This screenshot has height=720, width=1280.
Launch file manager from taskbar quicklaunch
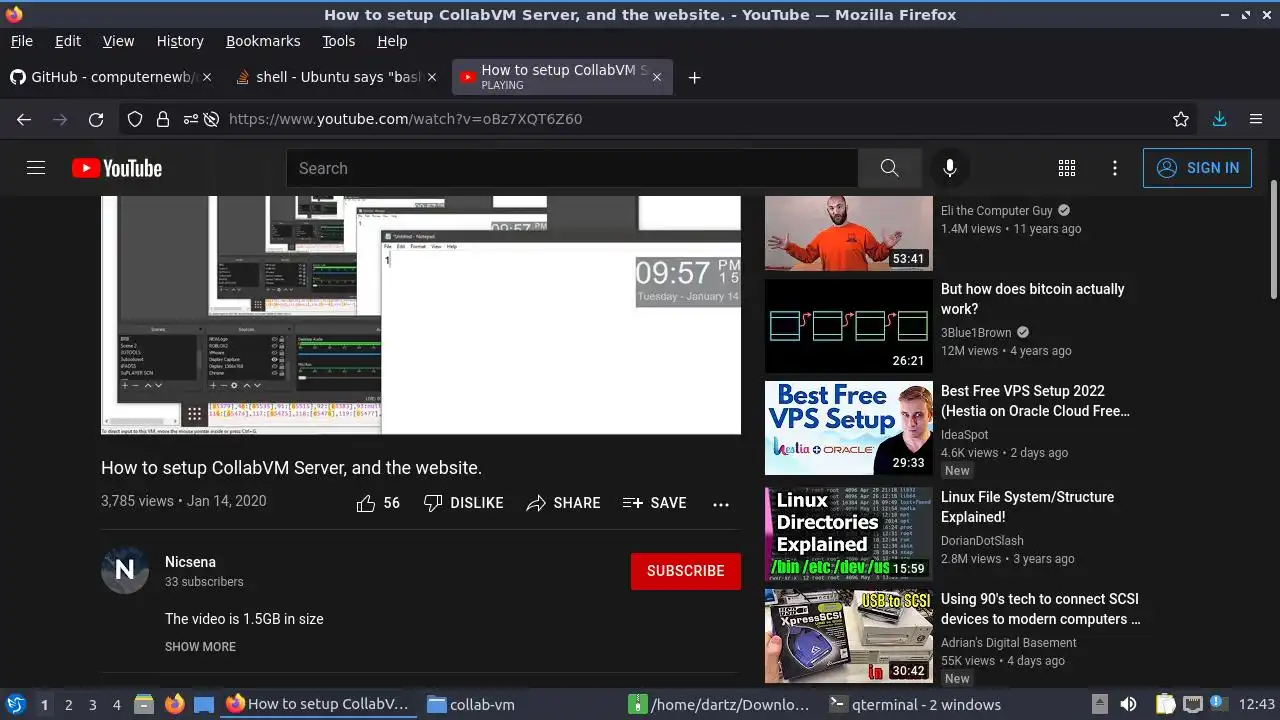144,704
